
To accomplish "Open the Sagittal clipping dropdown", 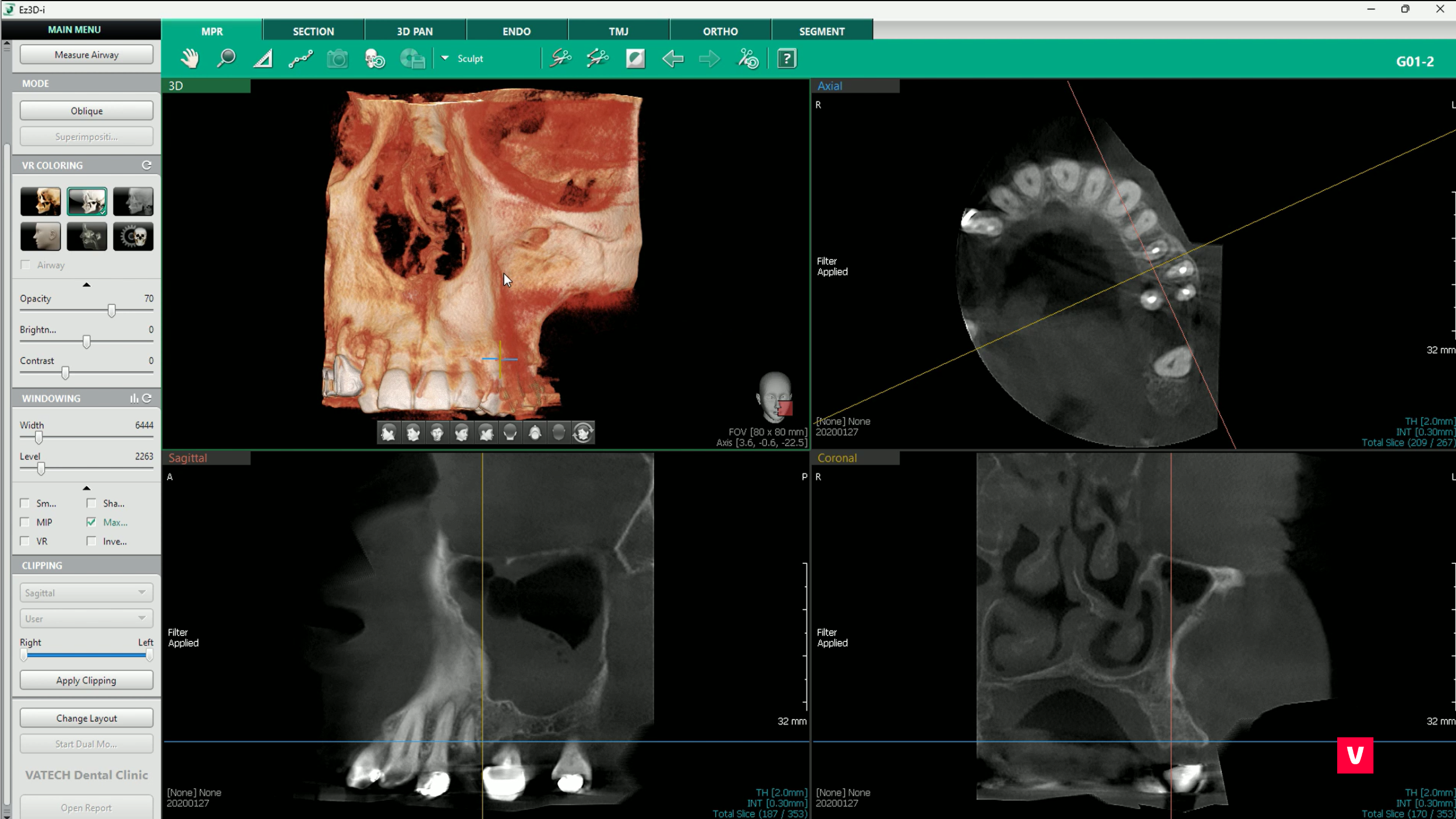I will click(x=86, y=592).
